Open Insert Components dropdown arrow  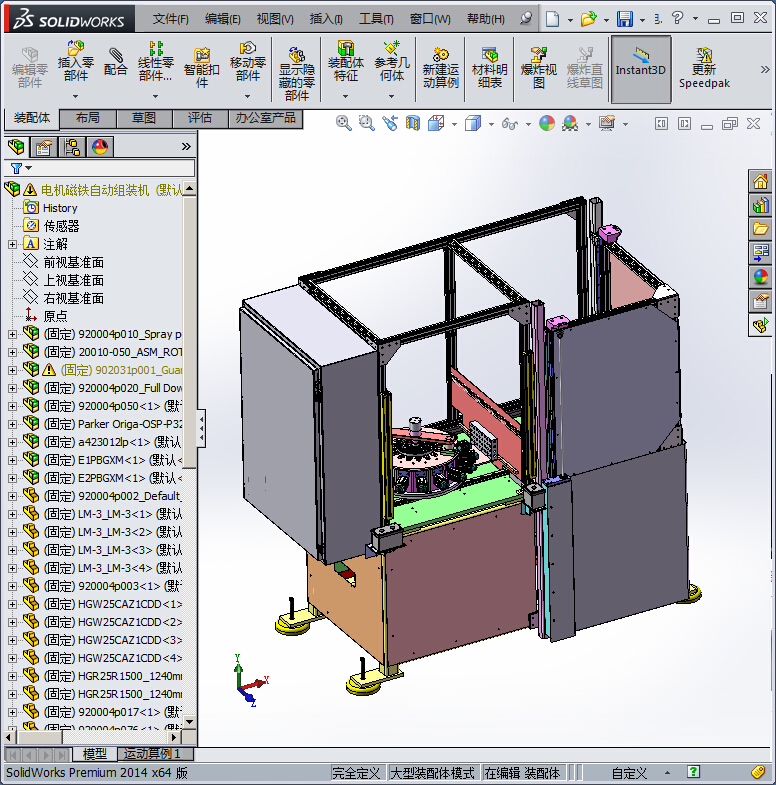coord(76,96)
